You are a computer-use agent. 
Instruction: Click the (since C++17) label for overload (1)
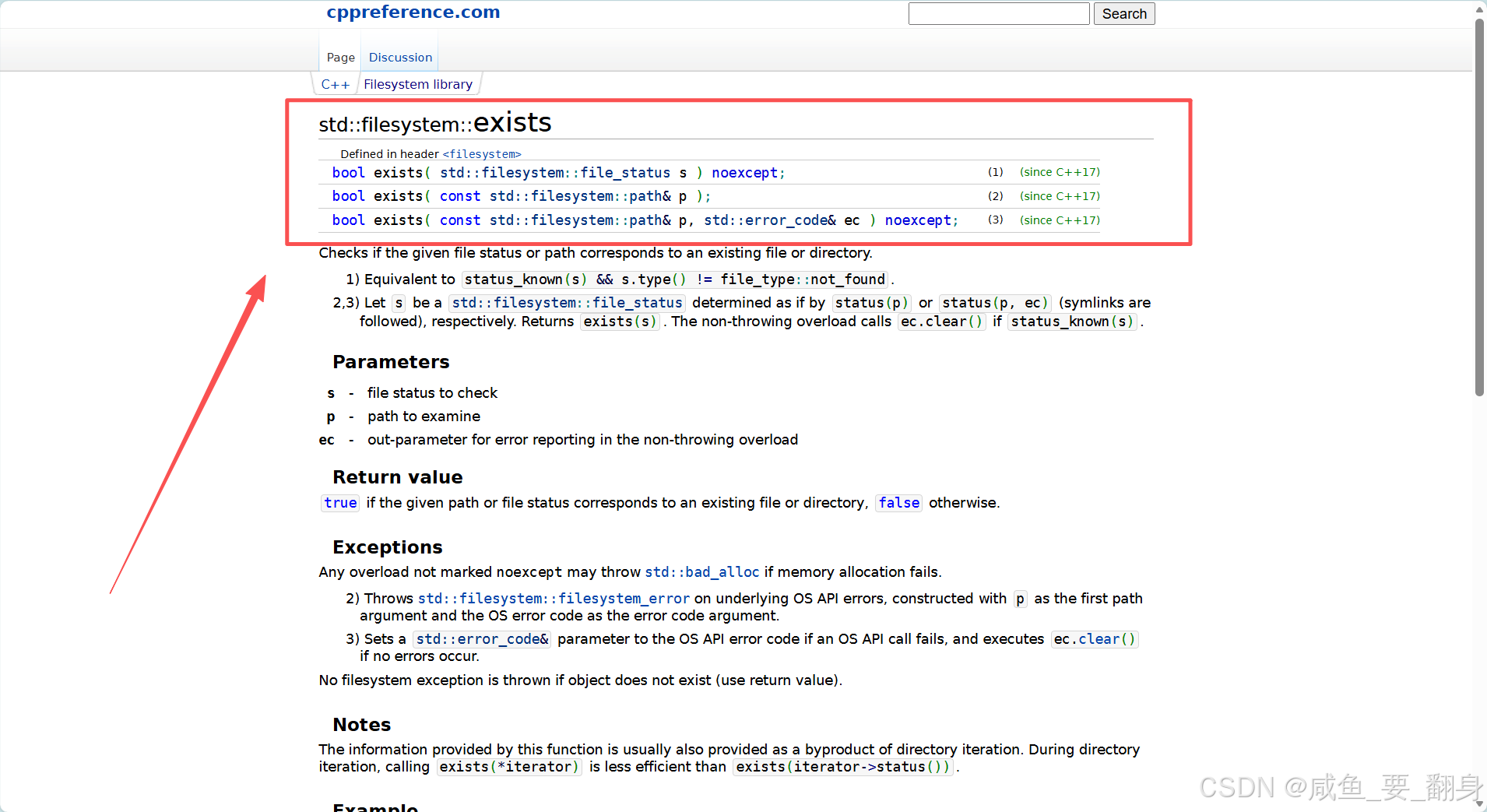click(x=1060, y=172)
